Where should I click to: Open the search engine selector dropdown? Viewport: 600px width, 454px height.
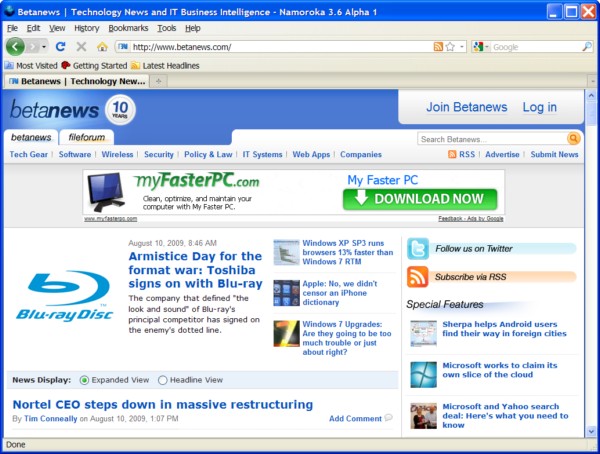(481, 47)
